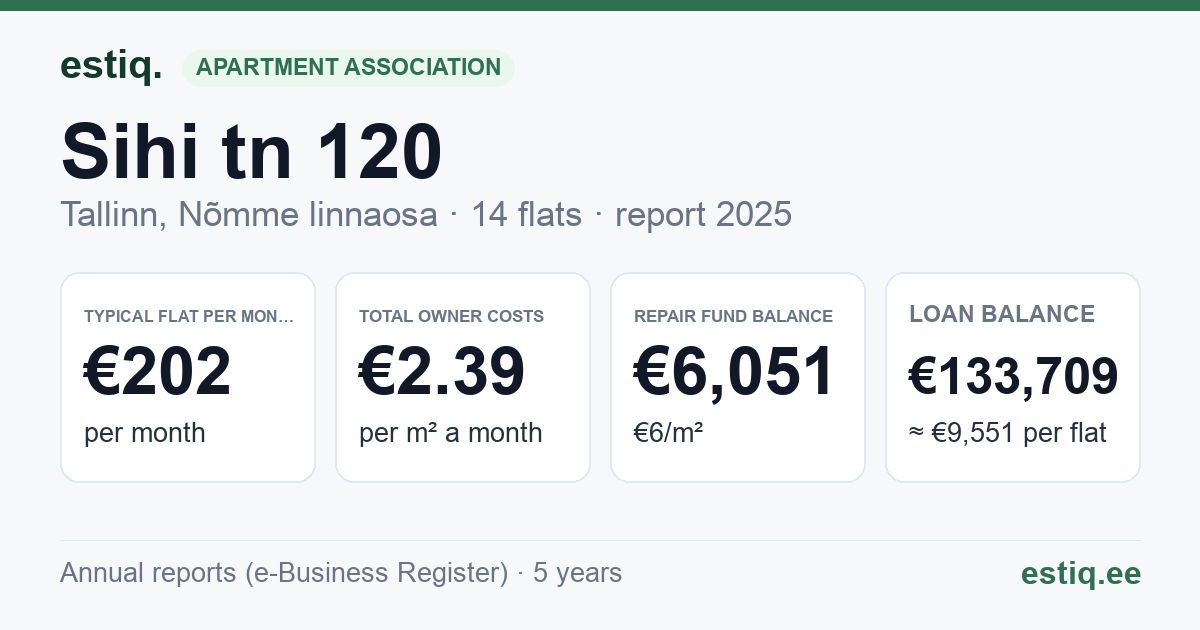Open the Typical flat per month card
The width and height of the screenshot is (1200, 630).
click(188, 377)
